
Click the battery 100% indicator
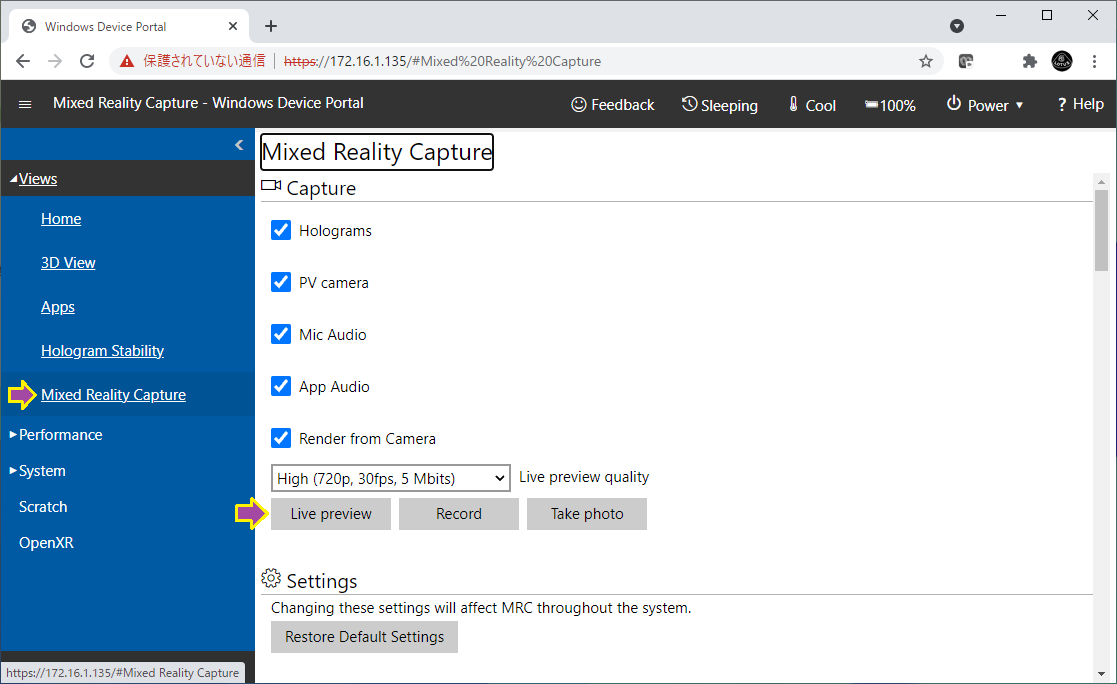pyautogui.click(x=890, y=105)
